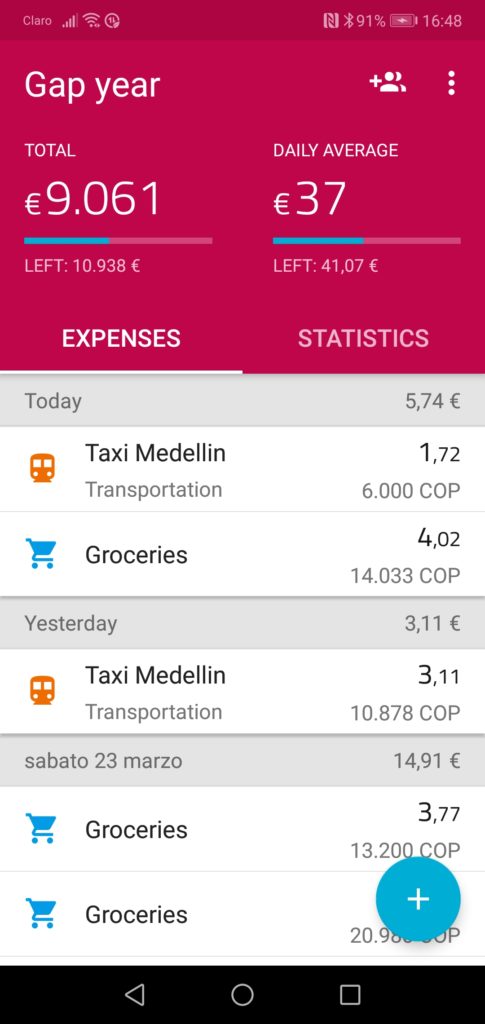Tap the €9.061 total amount

[92, 199]
